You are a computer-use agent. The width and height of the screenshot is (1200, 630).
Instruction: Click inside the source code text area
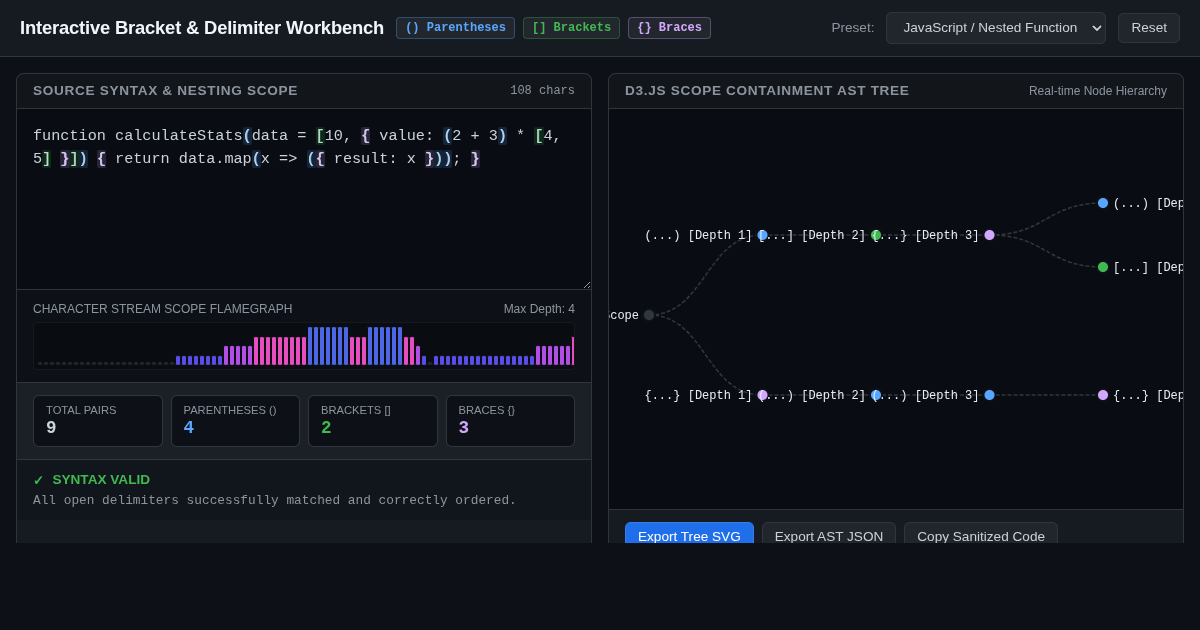tap(304, 199)
